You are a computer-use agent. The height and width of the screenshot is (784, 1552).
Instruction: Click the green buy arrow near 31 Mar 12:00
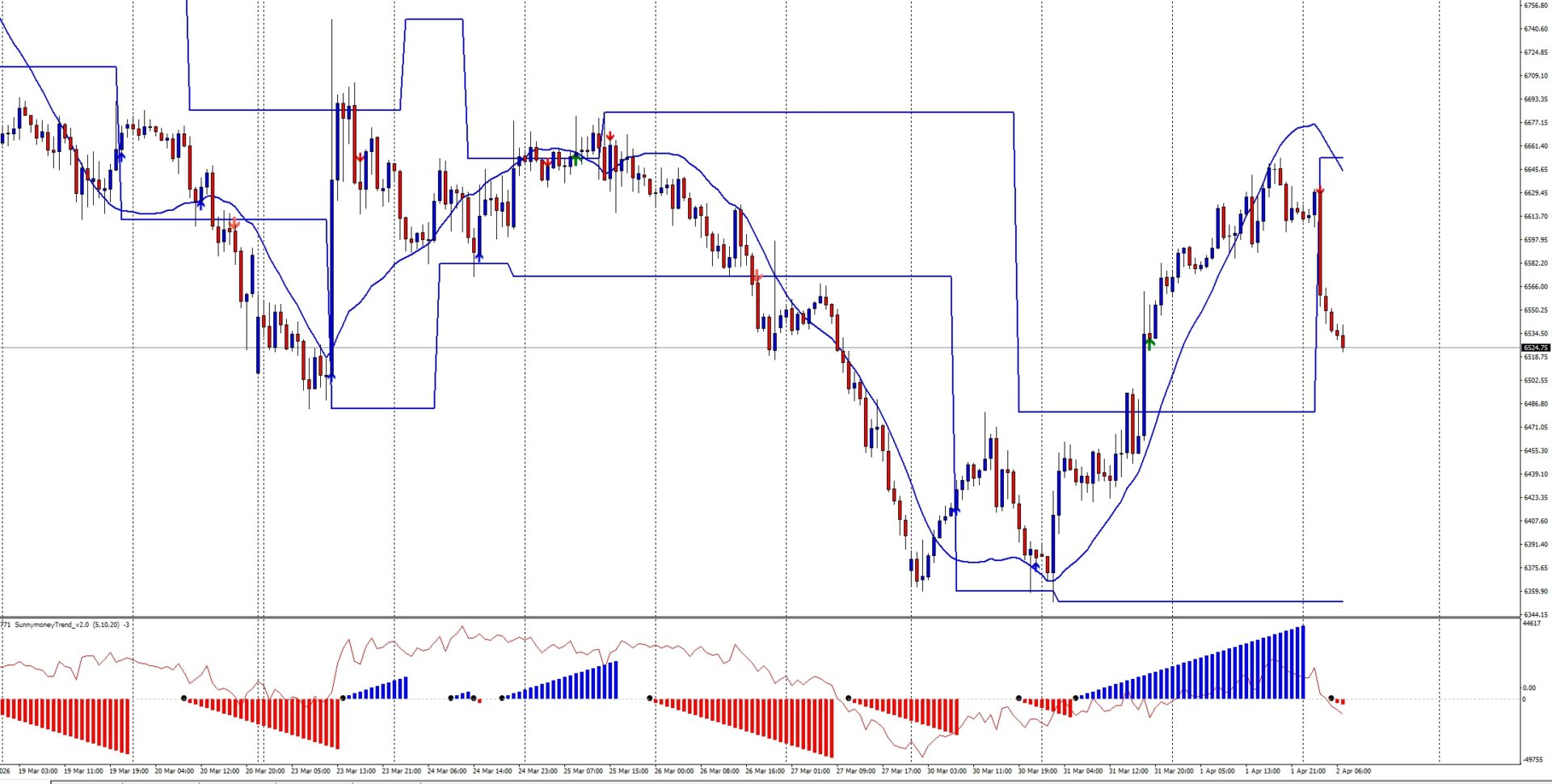pyautogui.click(x=1150, y=344)
